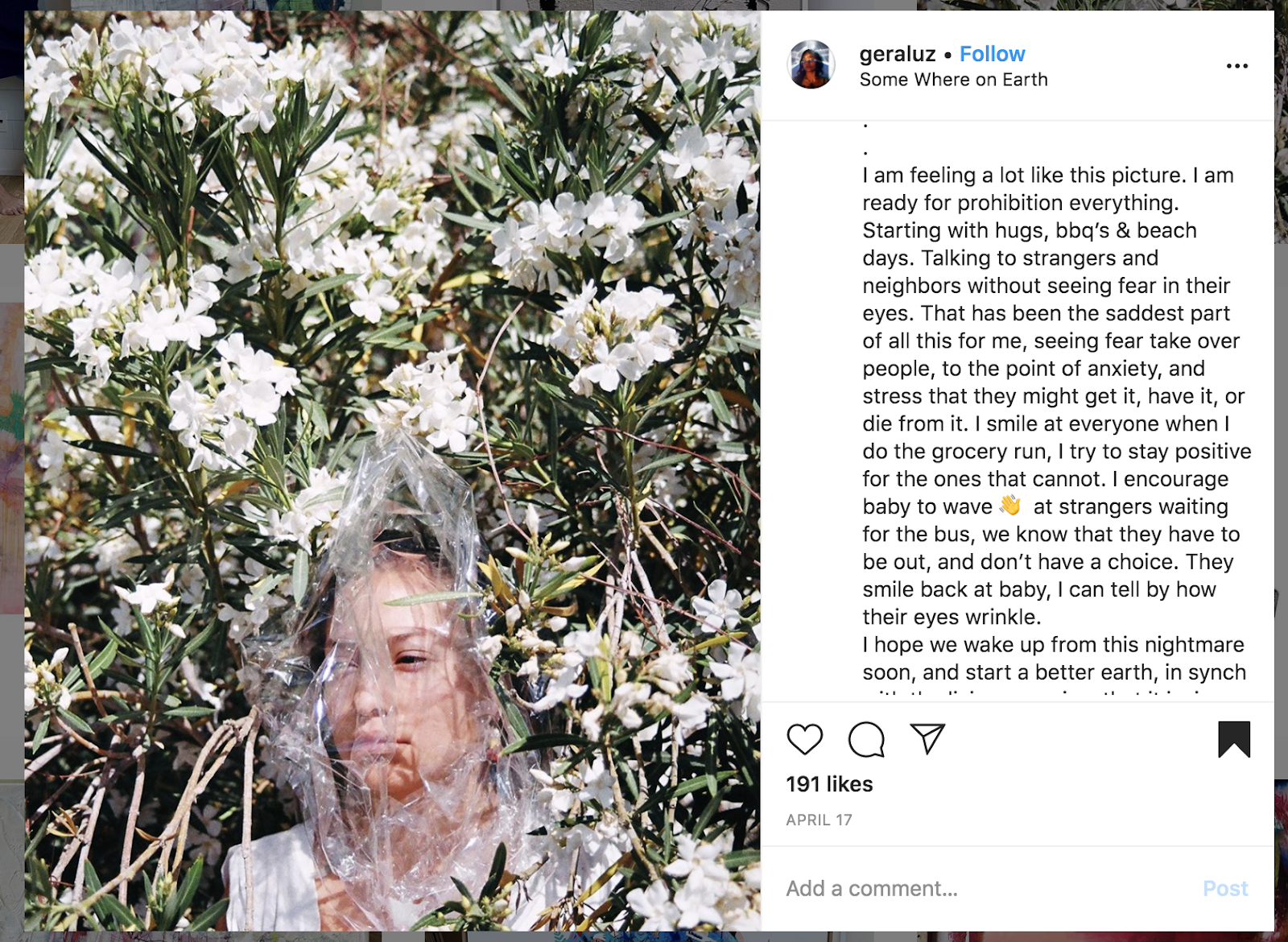The width and height of the screenshot is (1288, 942).
Task: Open geraluz profile picture avatar
Action: tap(811, 64)
